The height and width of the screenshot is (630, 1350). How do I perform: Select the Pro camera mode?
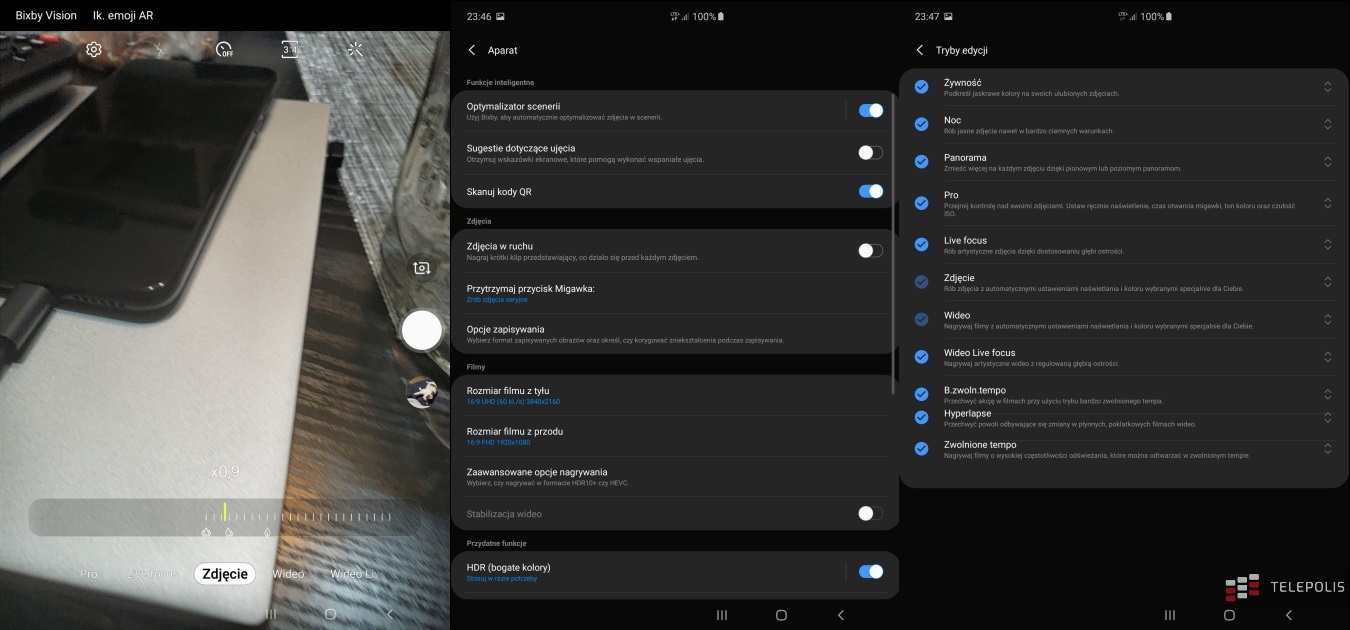pos(89,574)
